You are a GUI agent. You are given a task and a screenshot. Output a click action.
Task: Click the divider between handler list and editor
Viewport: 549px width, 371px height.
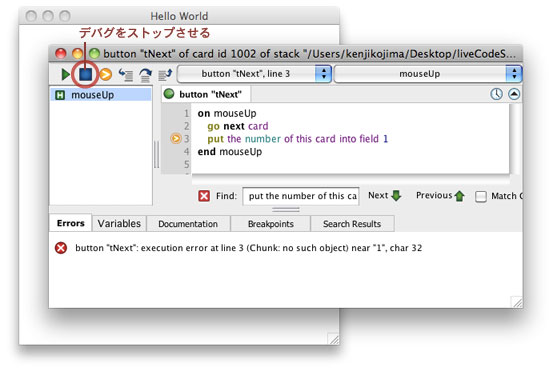pyautogui.click(x=157, y=154)
